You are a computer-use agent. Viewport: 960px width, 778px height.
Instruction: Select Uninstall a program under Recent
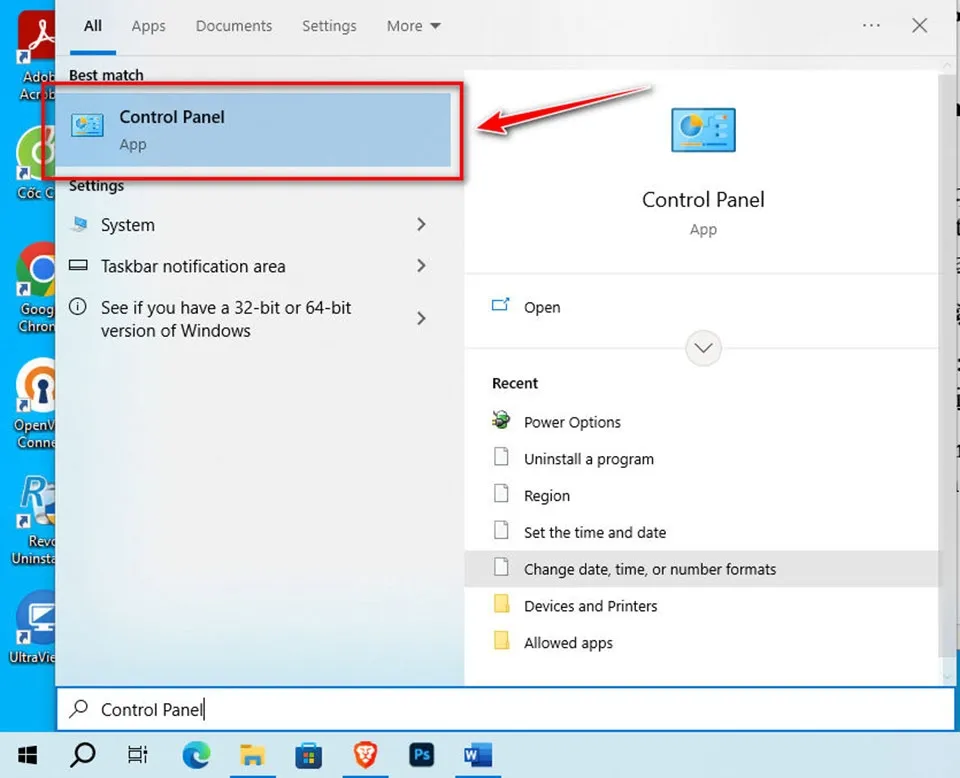(589, 459)
